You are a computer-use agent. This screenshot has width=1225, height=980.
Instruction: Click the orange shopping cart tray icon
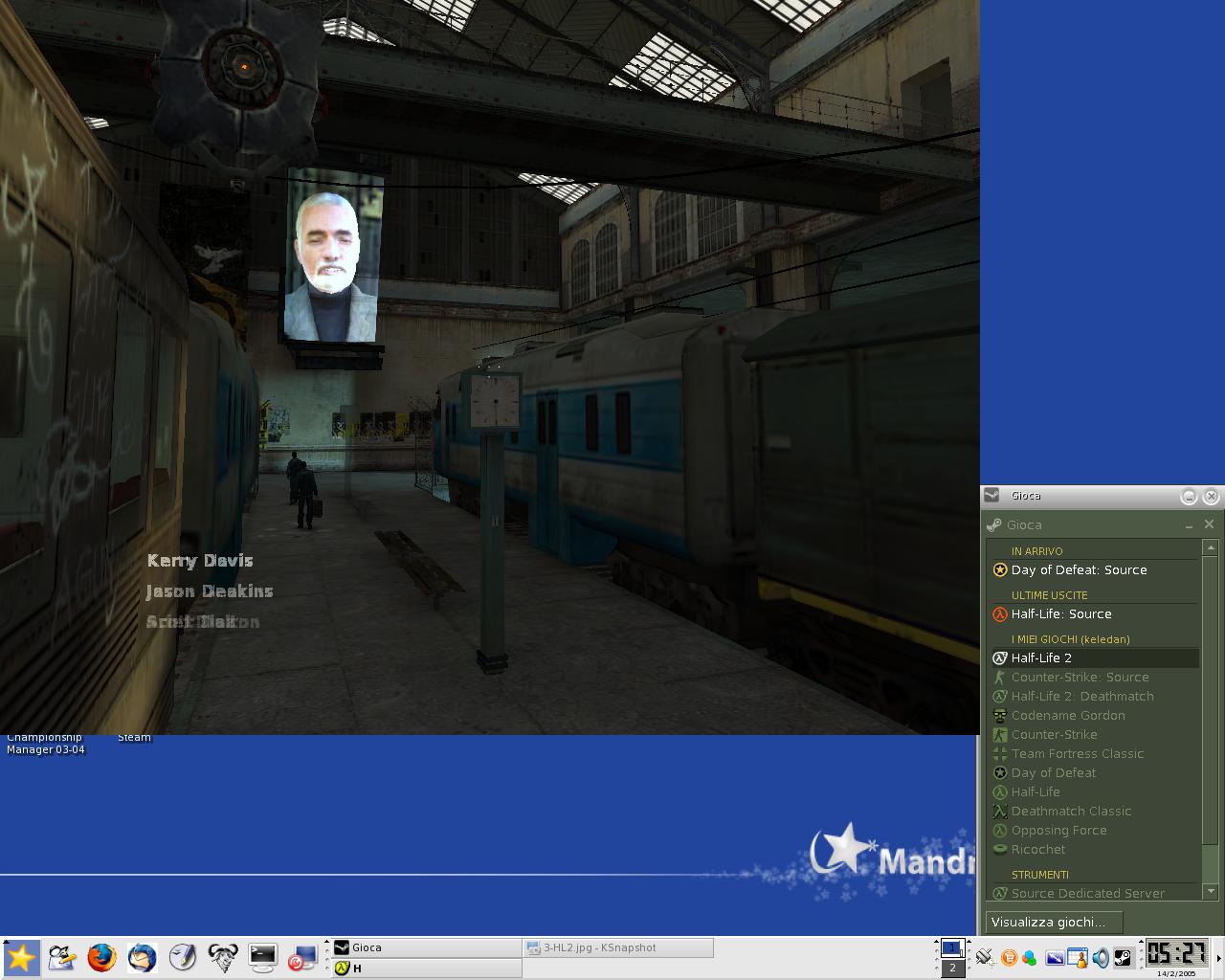pos(1009,957)
